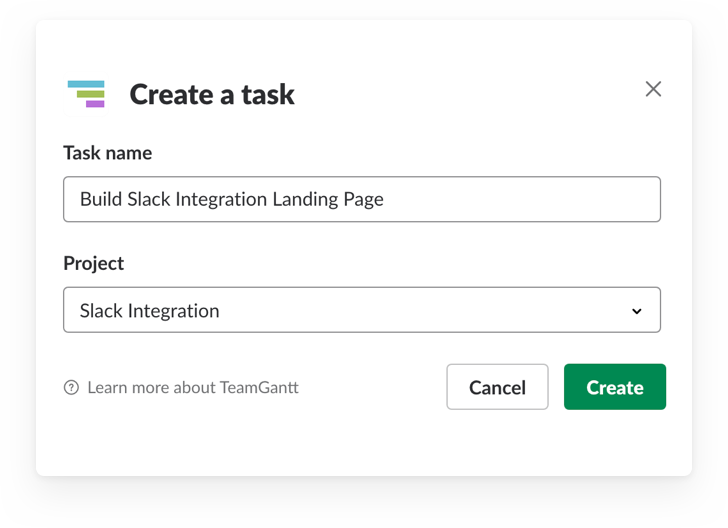
Task: Open Learn more about TeamGantt link
Action: 193,387
